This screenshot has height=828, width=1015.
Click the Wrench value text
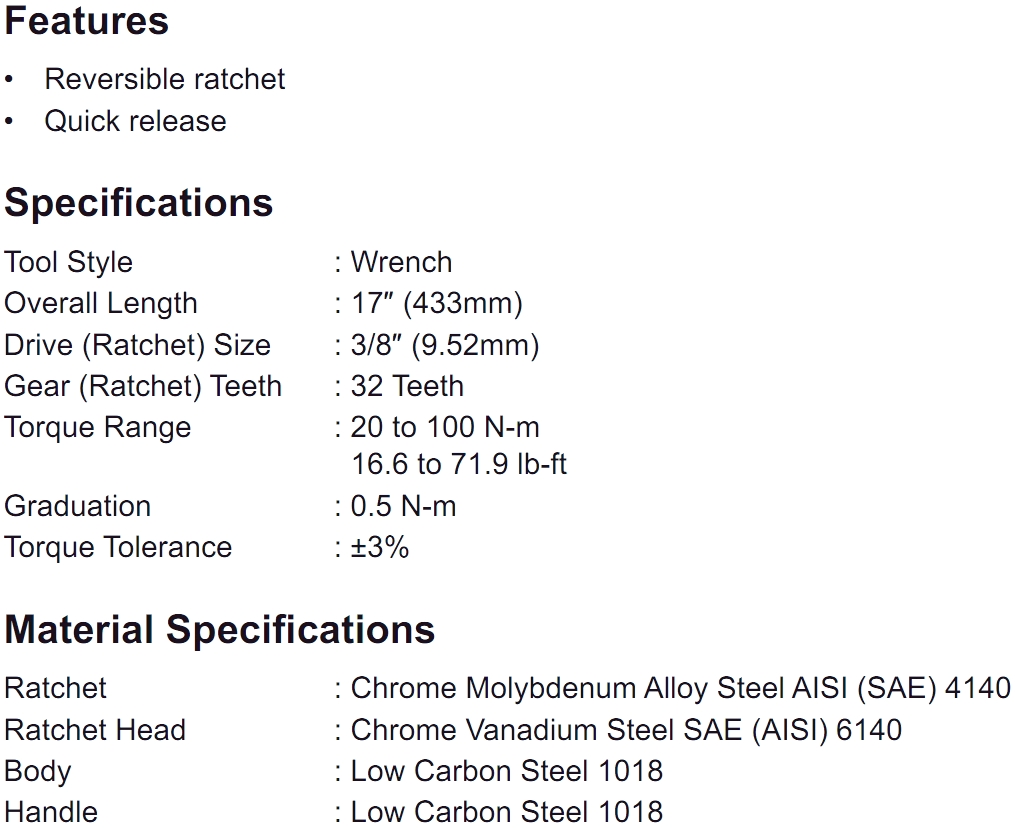[x=401, y=262]
